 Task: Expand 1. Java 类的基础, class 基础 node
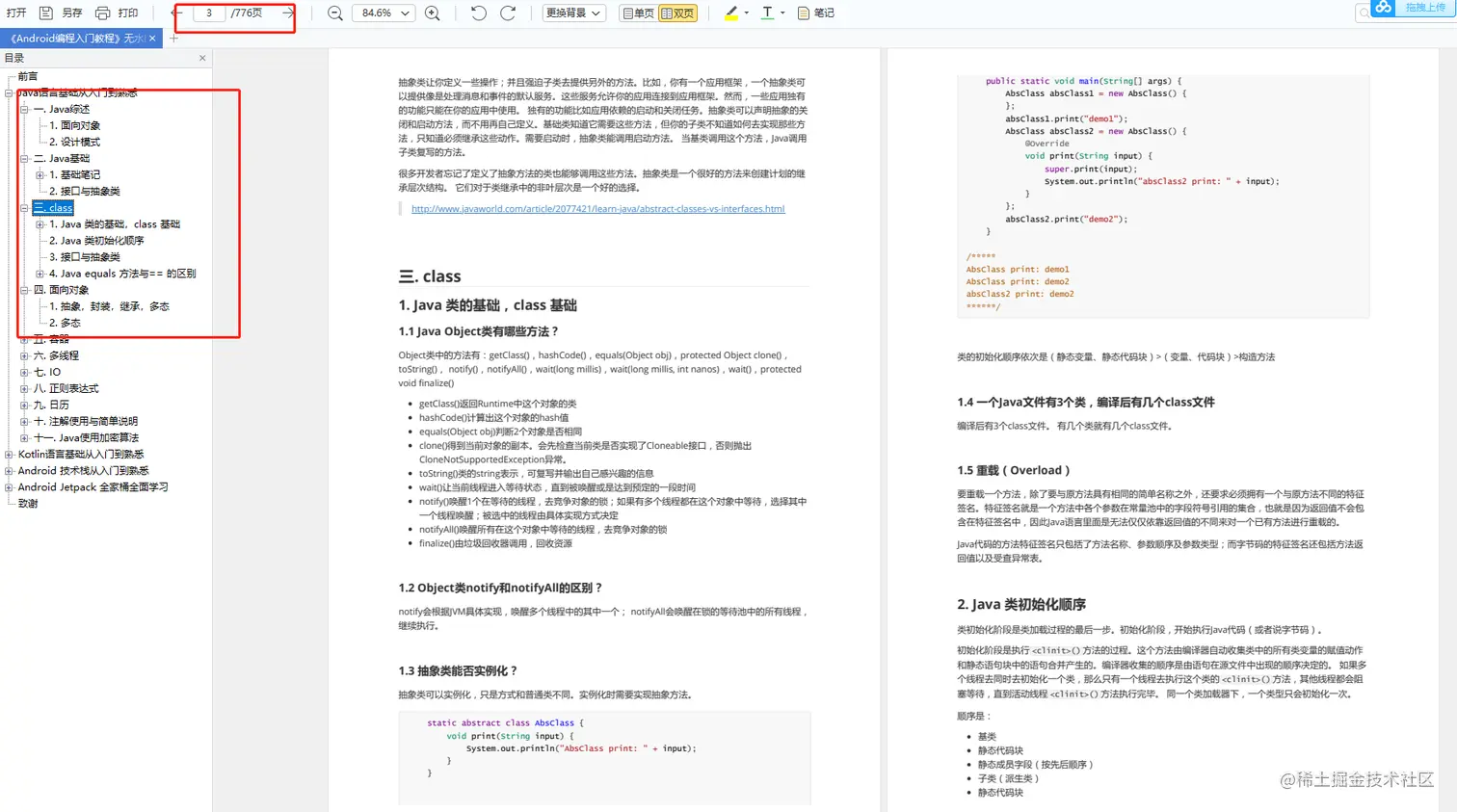(x=40, y=224)
